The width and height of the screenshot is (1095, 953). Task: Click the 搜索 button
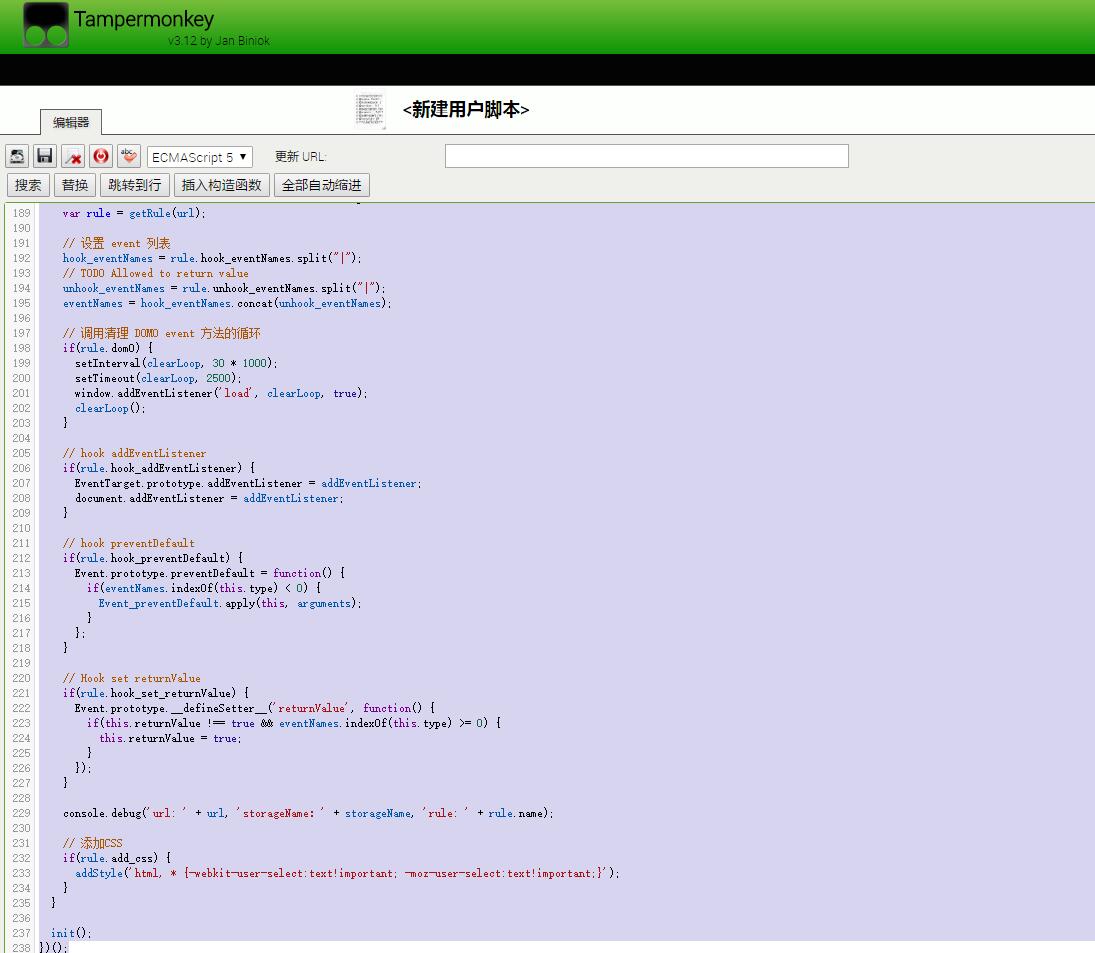(28, 185)
